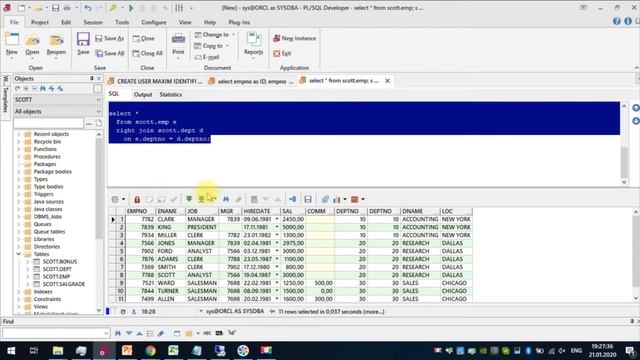The width and height of the screenshot is (640, 360).
Task: Click the Save icon in the ribbon
Action: (83, 40)
